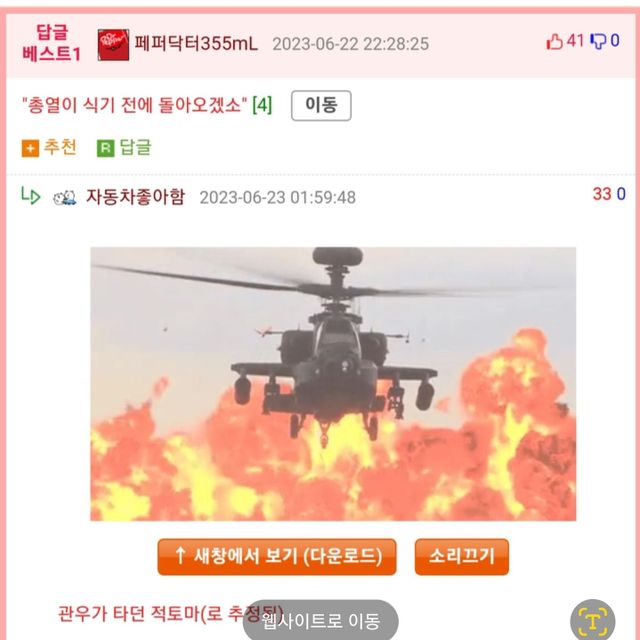Tap the 웹사이트로 이동 pill button
The width and height of the screenshot is (640, 640).
pyautogui.click(x=321, y=621)
